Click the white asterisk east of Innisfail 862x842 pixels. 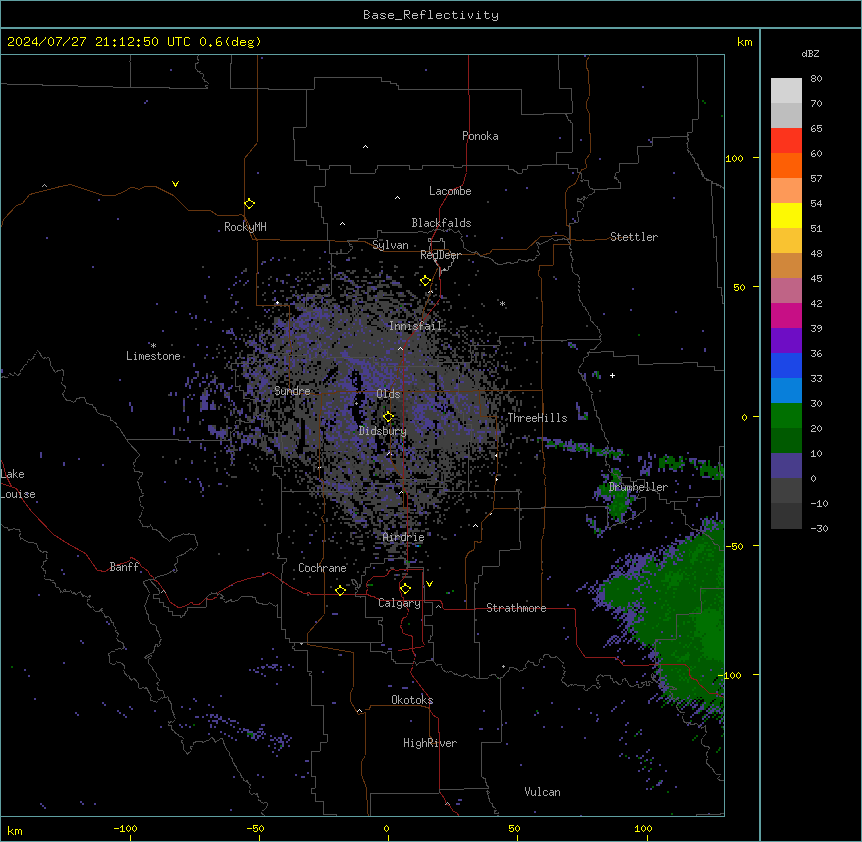(502, 303)
